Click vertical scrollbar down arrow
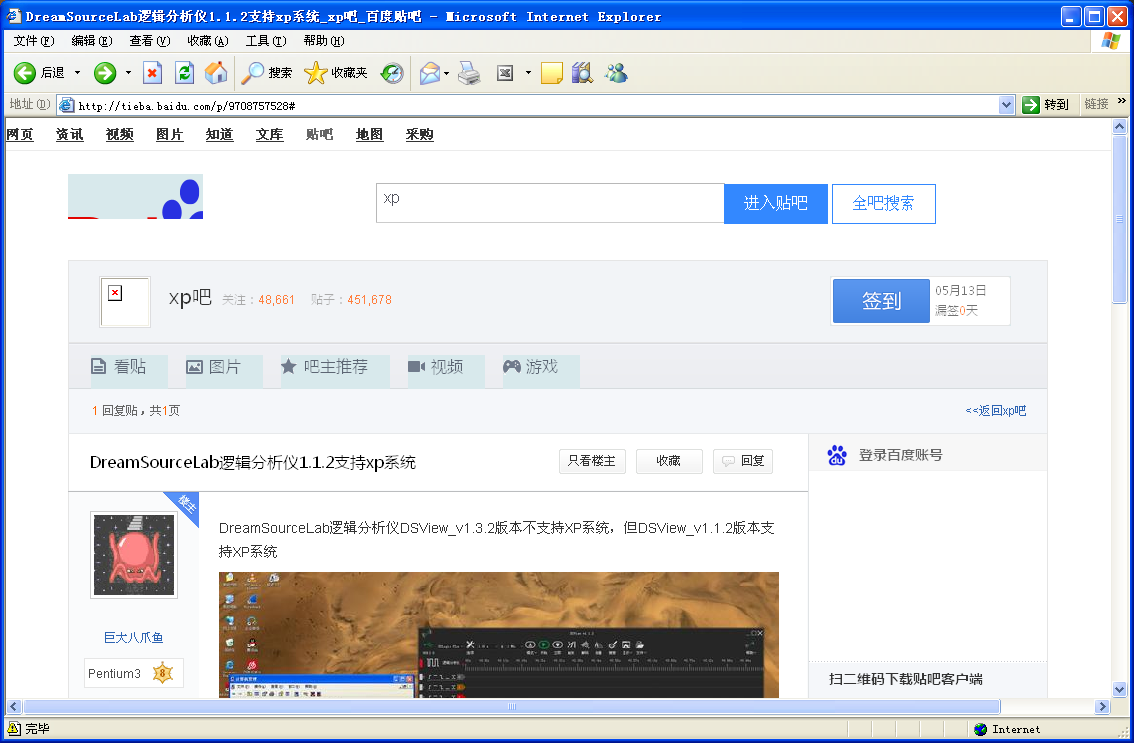 [x=1120, y=689]
